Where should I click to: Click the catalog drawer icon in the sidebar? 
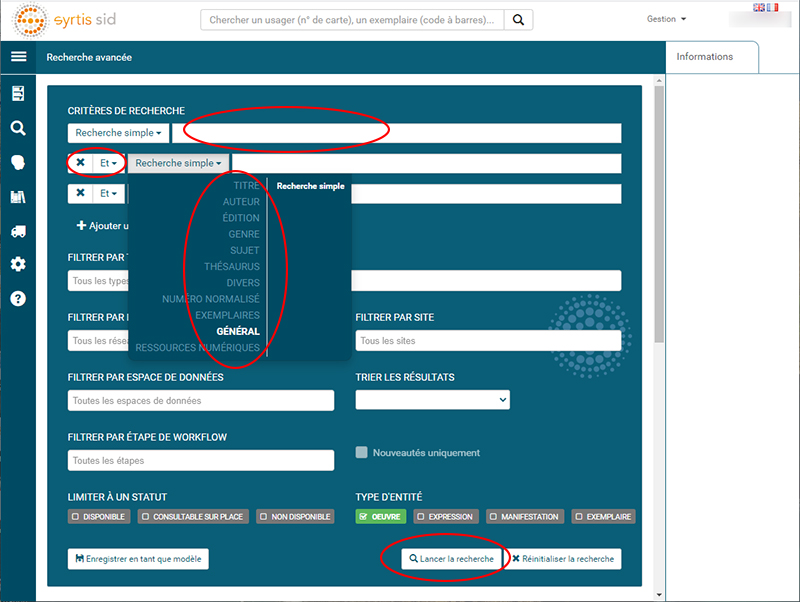[18, 93]
